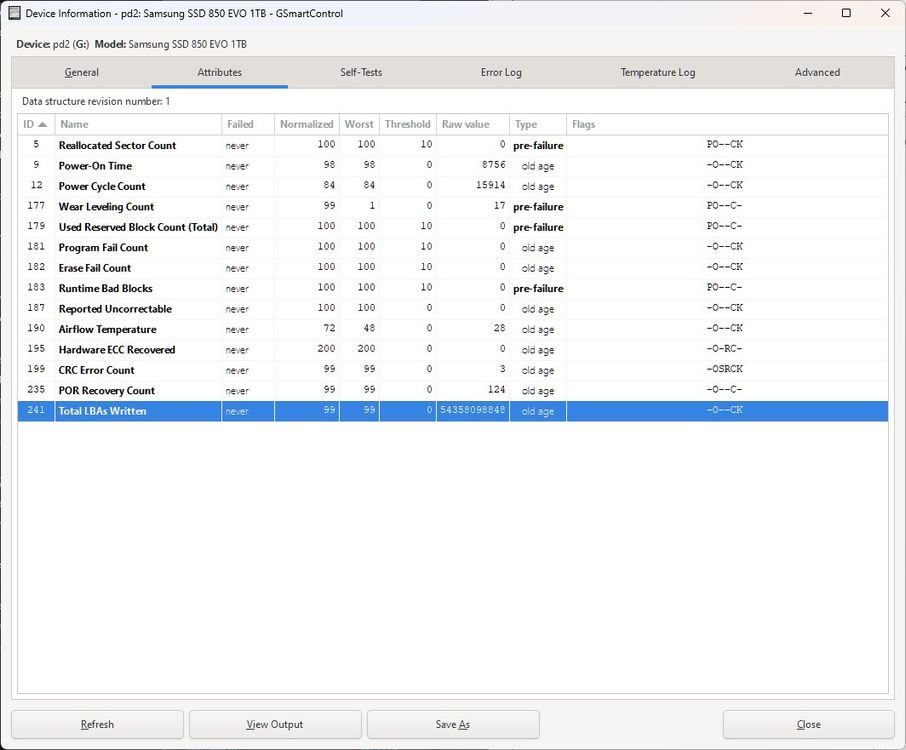This screenshot has width=906, height=750.
Task: Maximize the Device Information window
Action: coord(846,13)
